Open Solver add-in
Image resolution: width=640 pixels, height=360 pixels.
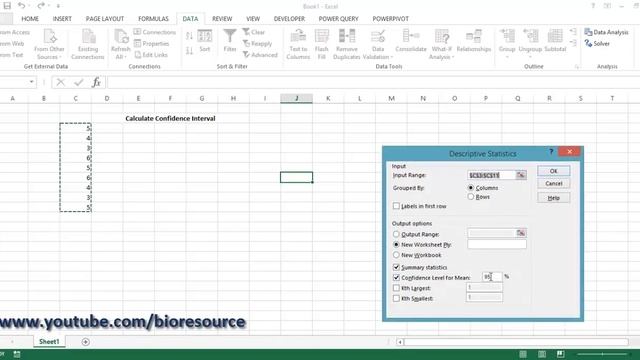point(598,43)
